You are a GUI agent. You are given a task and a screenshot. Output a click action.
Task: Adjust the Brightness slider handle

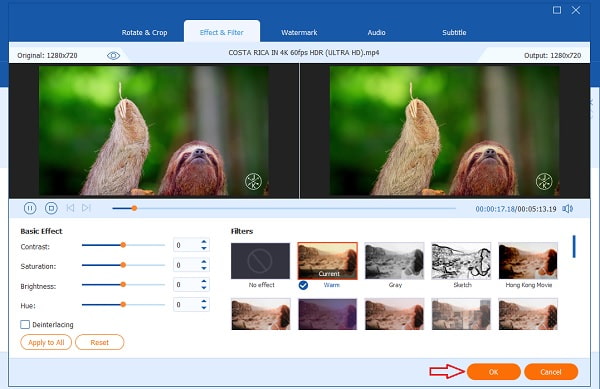pyautogui.click(x=123, y=285)
